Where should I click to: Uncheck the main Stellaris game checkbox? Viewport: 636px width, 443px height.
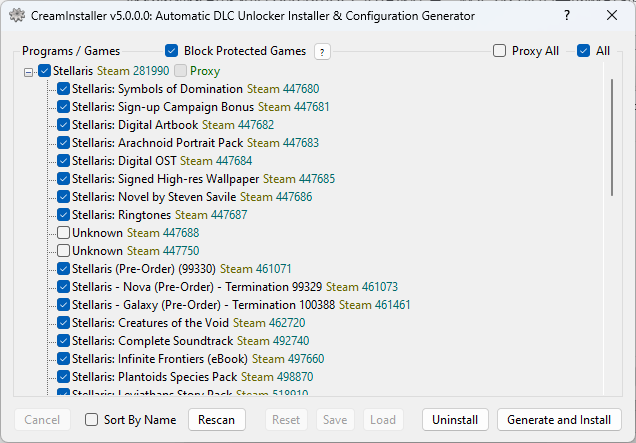point(45,72)
